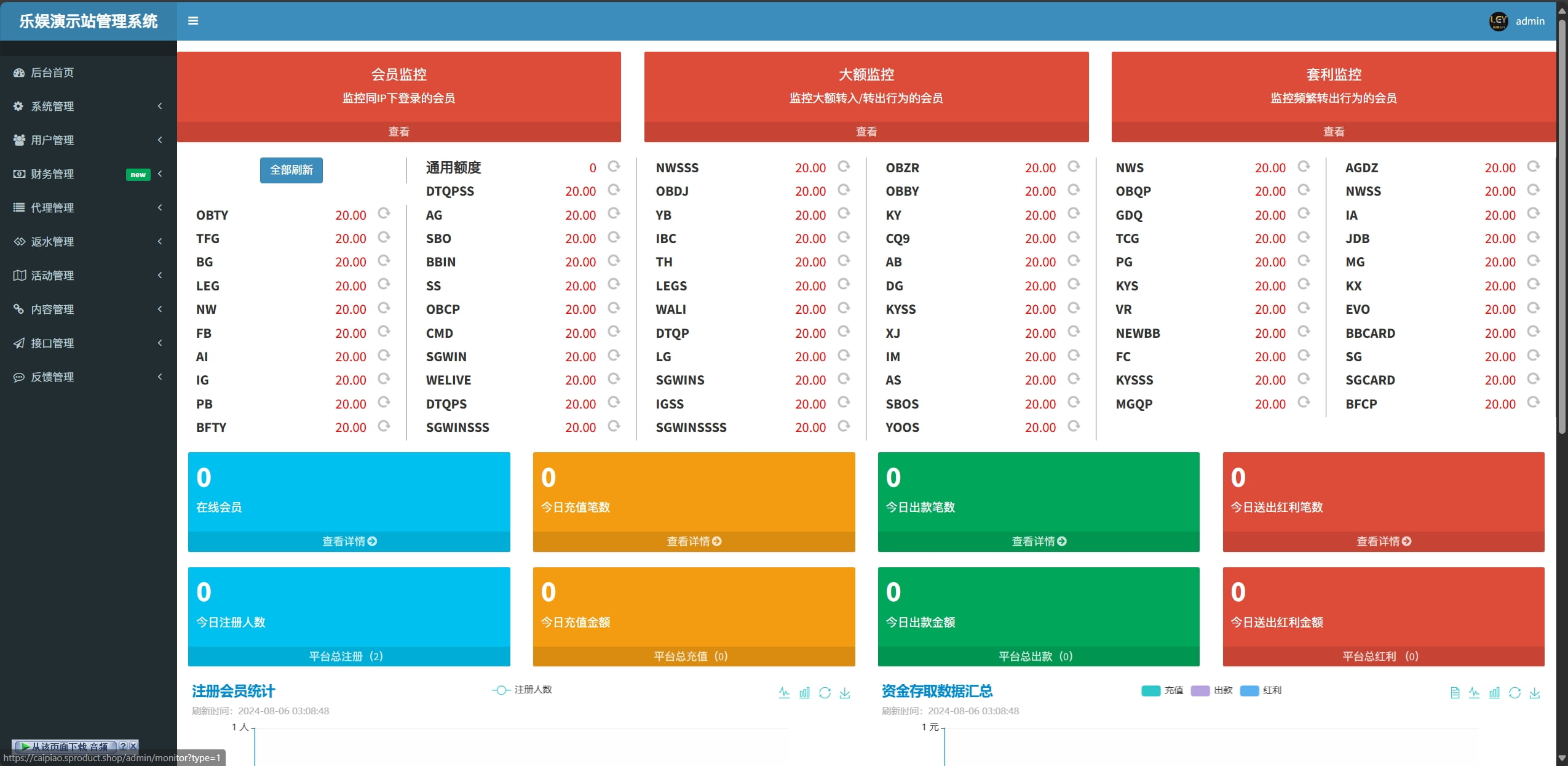Click the 全部刷新 button
Screen dimensions: 1568x766
pyautogui.click(x=291, y=170)
